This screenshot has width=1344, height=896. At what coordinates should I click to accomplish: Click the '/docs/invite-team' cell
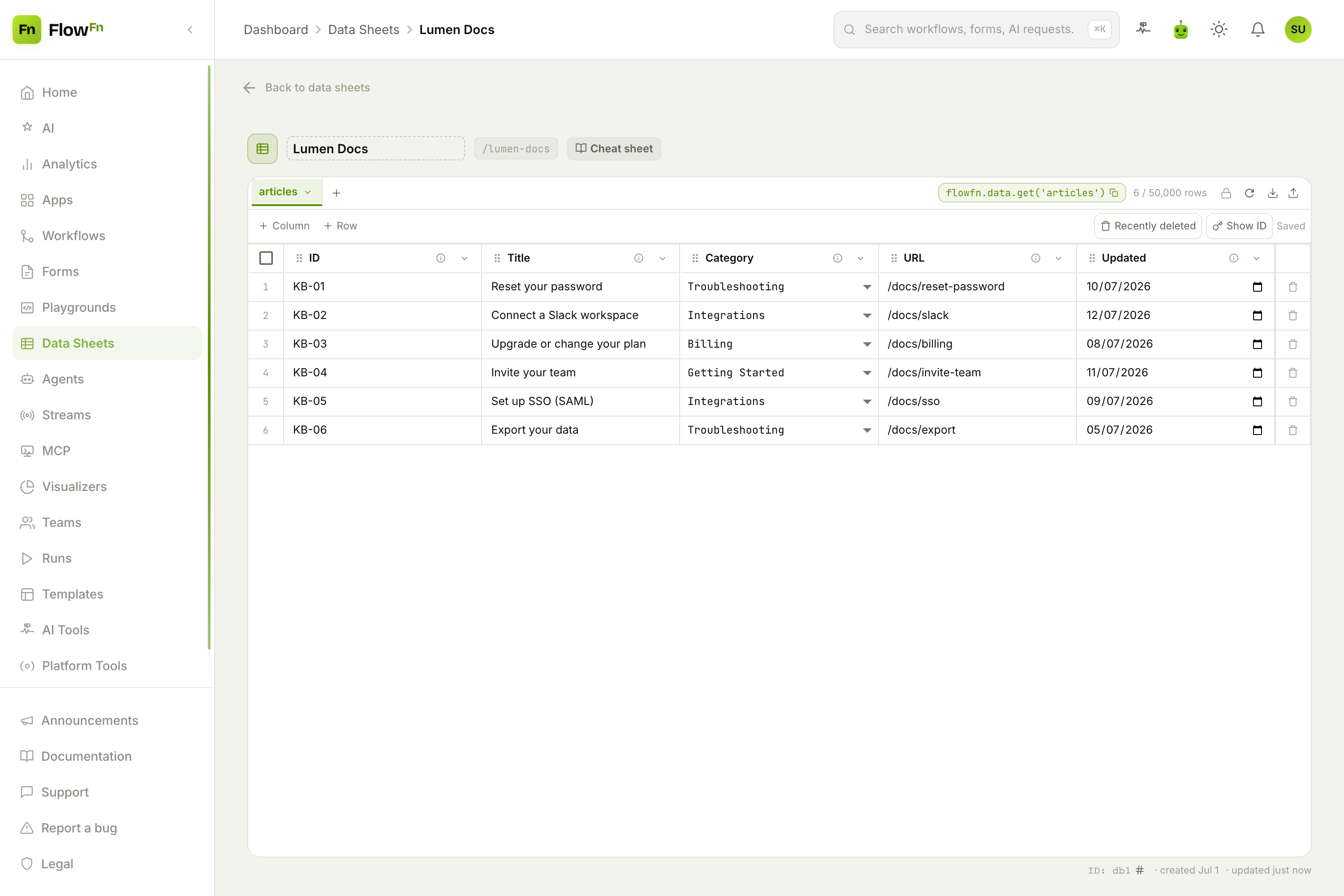pos(977,373)
